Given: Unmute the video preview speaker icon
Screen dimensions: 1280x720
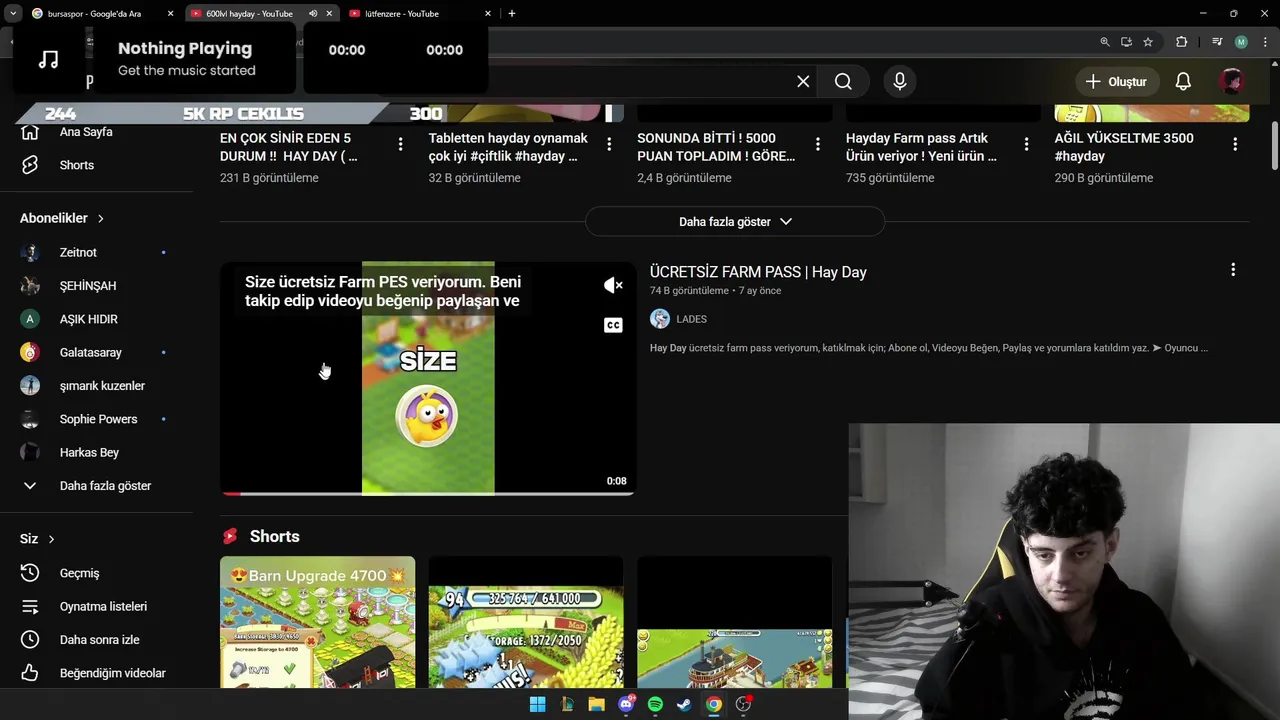Looking at the screenshot, I should 613,286.
